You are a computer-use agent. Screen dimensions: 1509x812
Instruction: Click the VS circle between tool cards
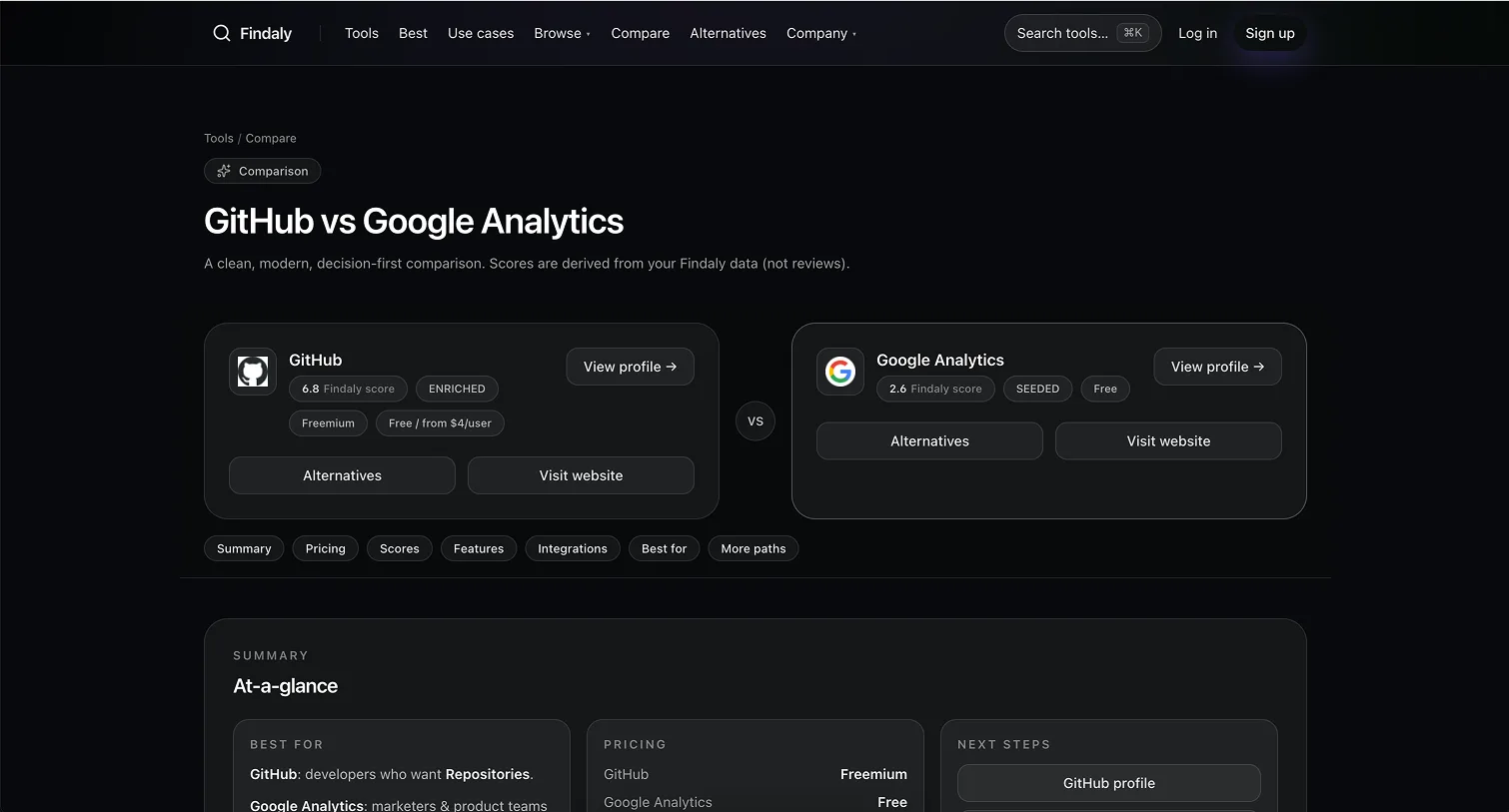click(755, 421)
